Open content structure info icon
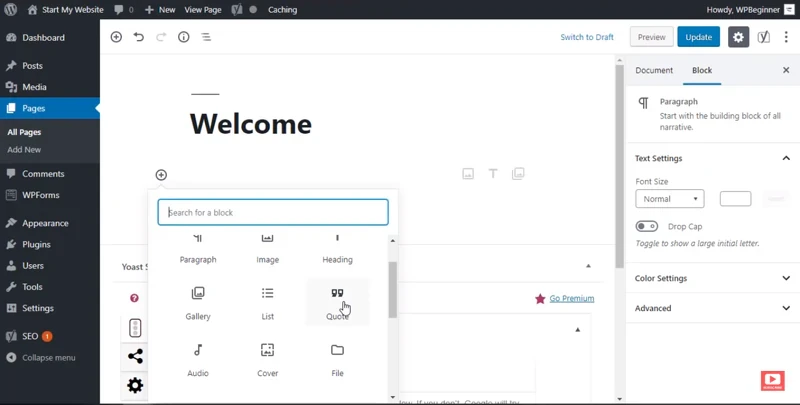 pyautogui.click(x=184, y=37)
